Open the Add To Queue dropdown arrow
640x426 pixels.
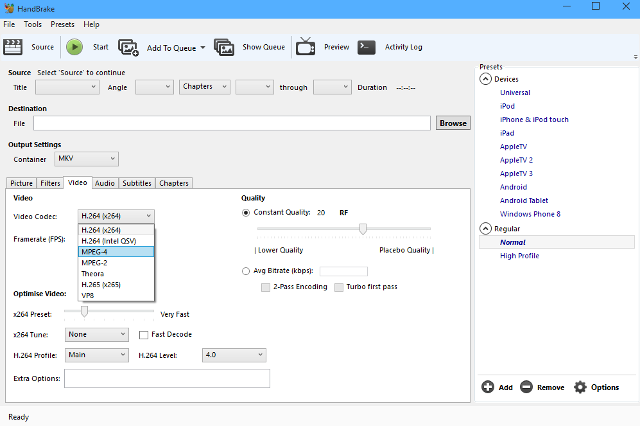pyautogui.click(x=202, y=48)
